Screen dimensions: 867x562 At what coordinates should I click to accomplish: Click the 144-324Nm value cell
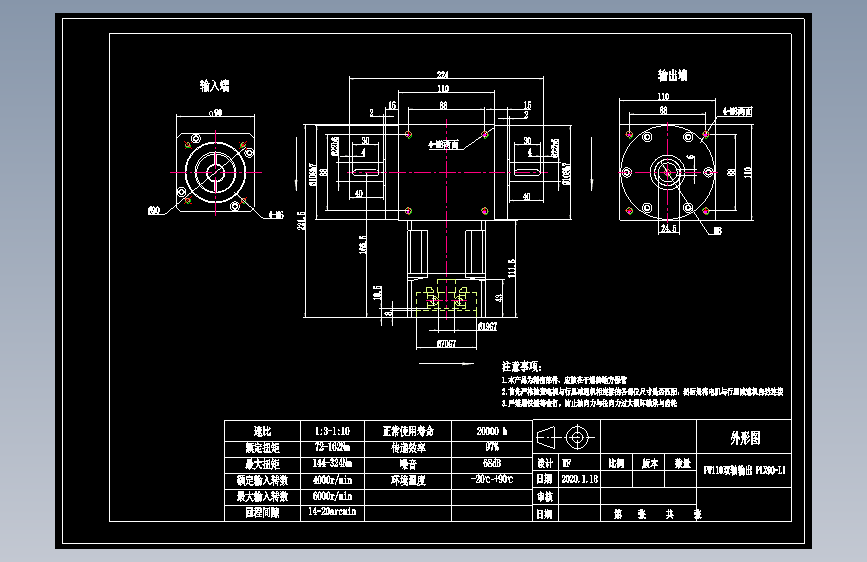332,464
